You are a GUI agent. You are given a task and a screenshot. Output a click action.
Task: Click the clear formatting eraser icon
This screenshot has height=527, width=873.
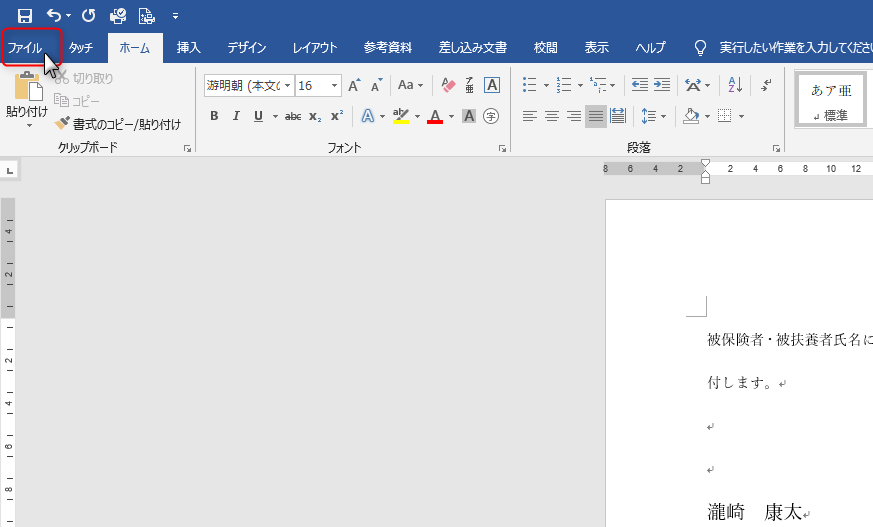(447, 85)
